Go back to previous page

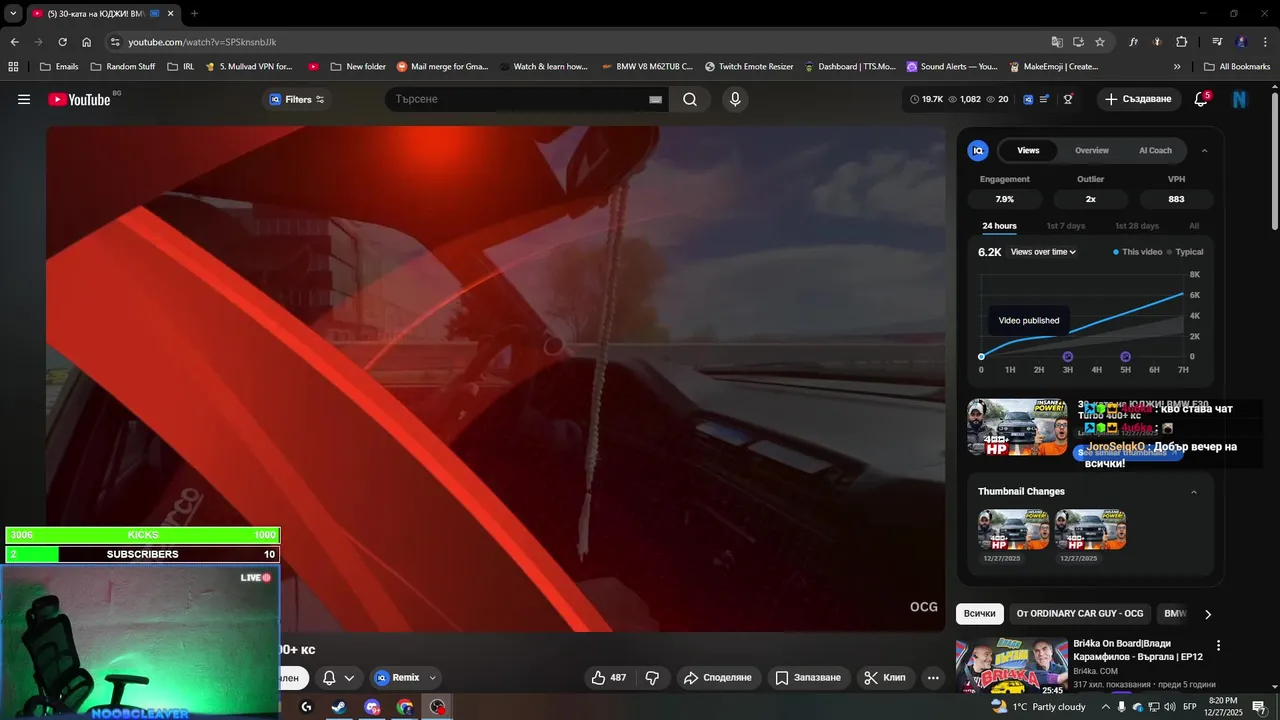14,42
